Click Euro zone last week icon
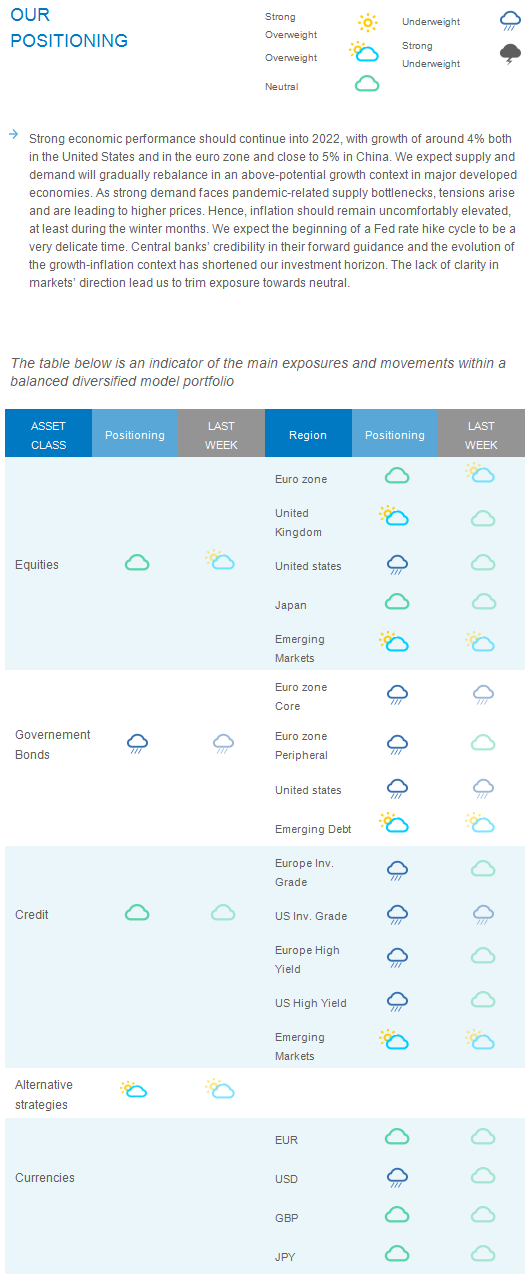This screenshot has width=532, height=1282. (481, 473)
